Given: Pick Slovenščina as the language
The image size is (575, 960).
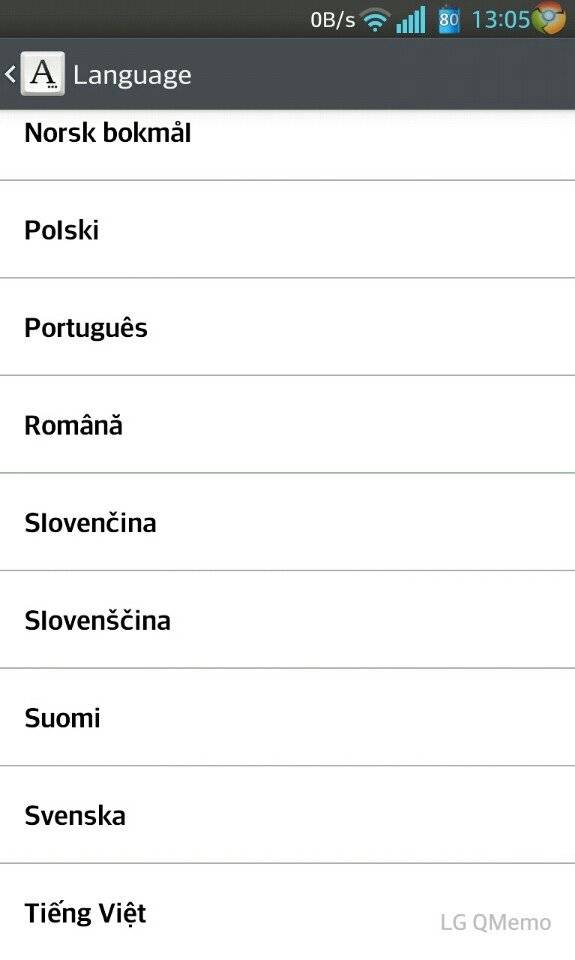Looking at the screenshot, I should (287, 620).
